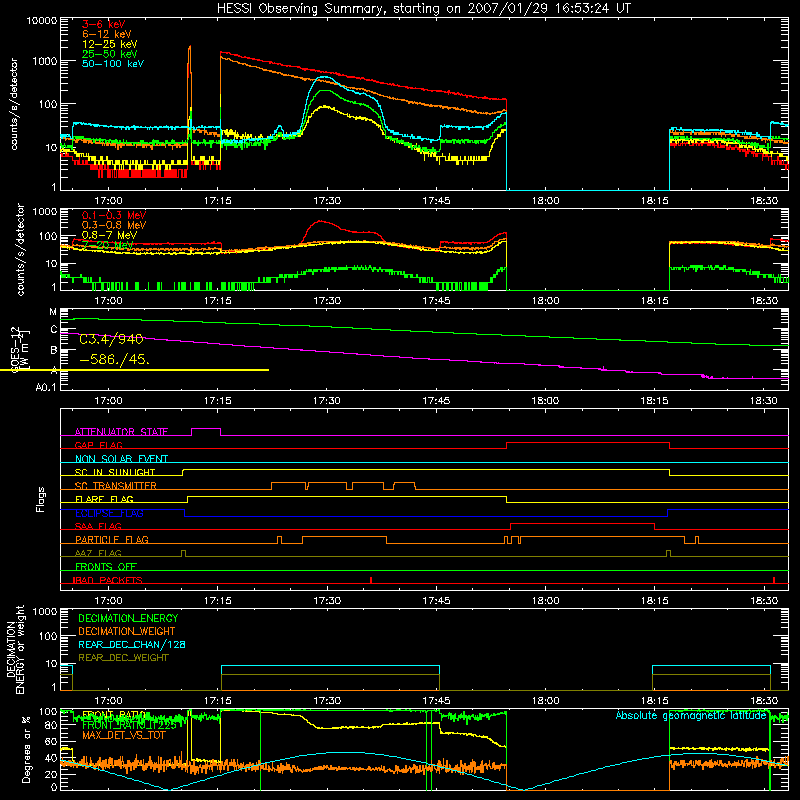The height and width of the screenshot is (800, 800).
Task: Click the C3.4/940 flare annotation
Action: (x=111, y=339)
